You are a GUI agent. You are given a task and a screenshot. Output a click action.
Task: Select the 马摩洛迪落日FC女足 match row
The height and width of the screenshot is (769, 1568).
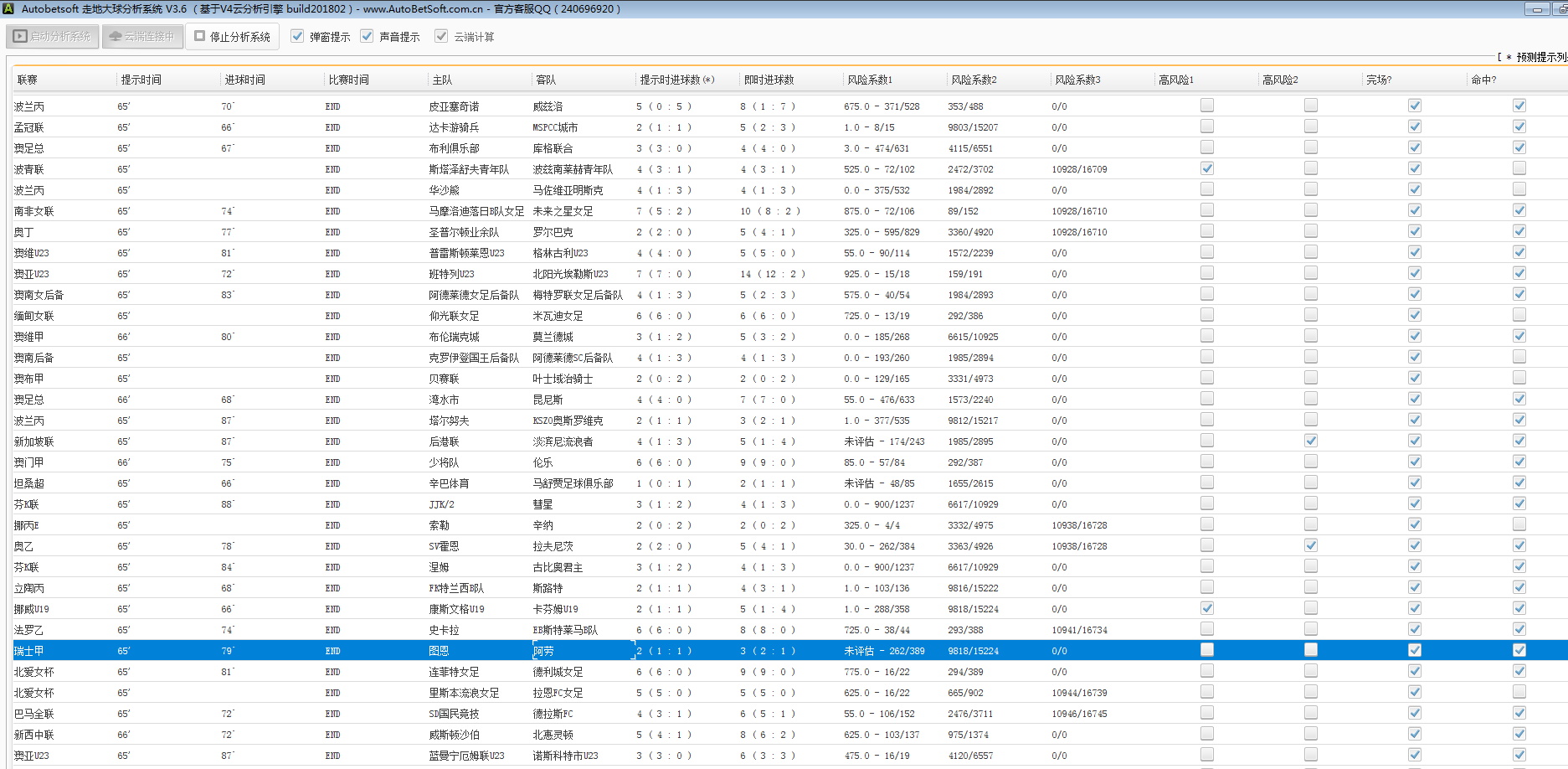(x=476, y=211)
